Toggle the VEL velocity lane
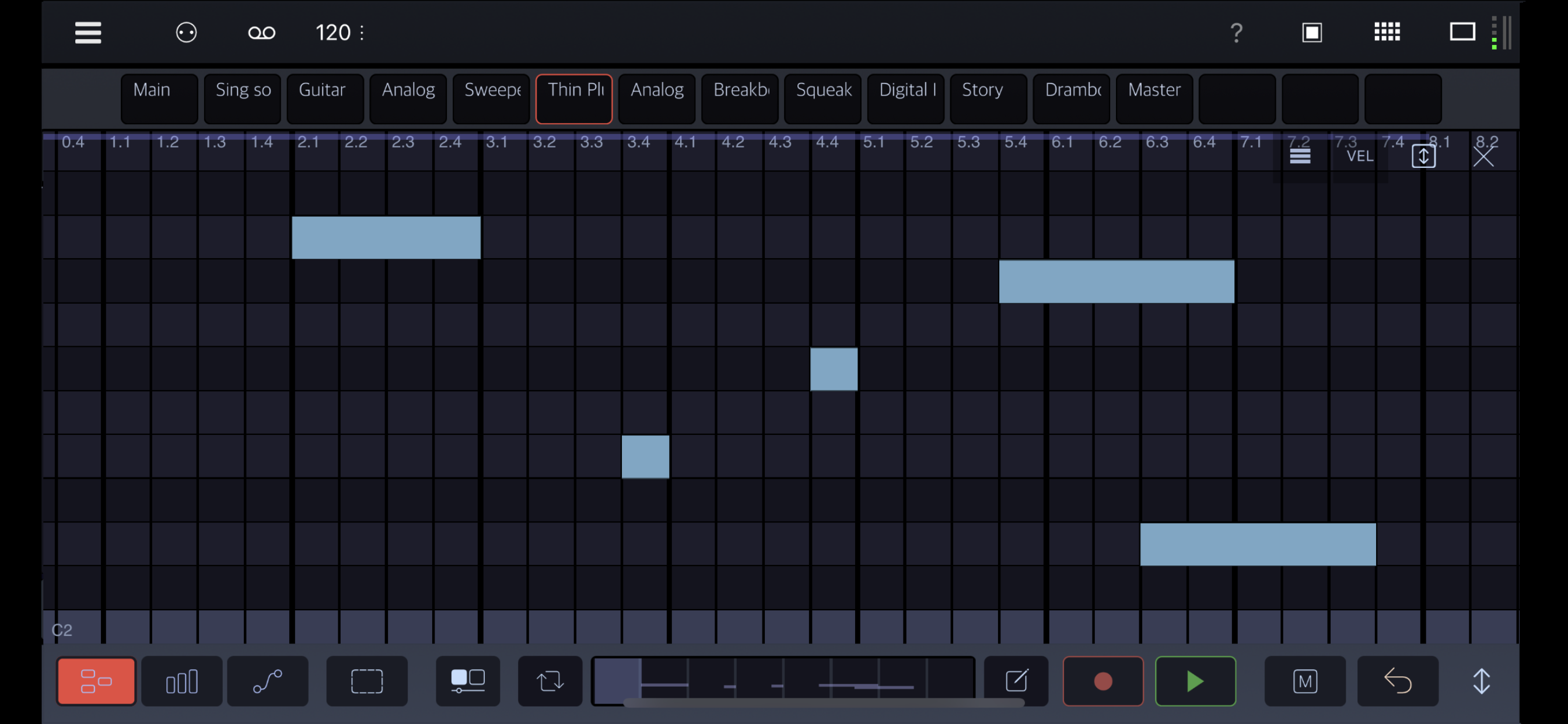The height and width of the screenshot is (724, 1568). pos(1360,156)
